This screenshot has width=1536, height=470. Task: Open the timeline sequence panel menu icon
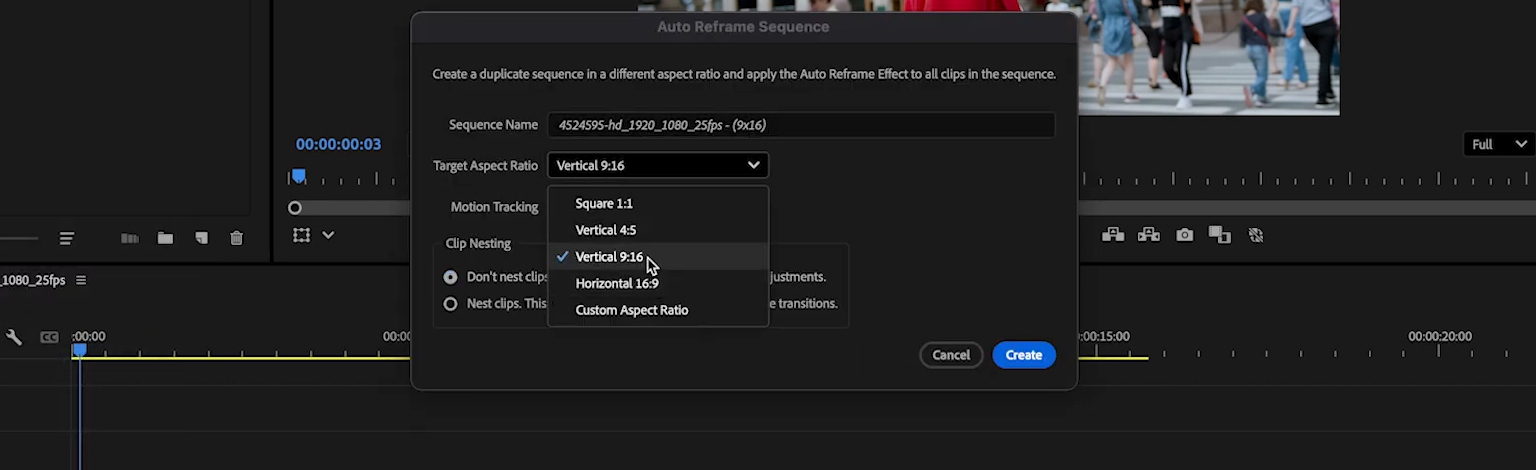click(81, 280)
